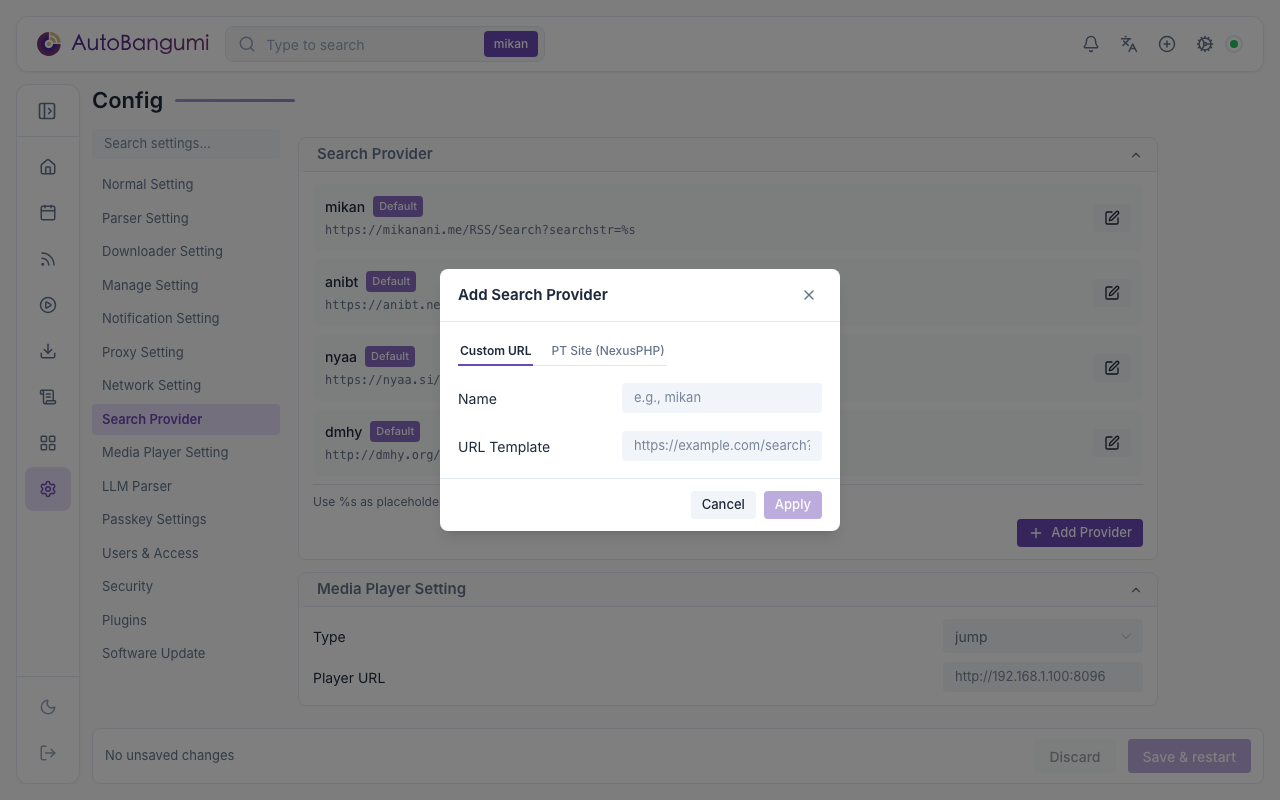
Task: Click the green status indicator dot
Action: pyautogui.click(x=1234, y=44)
